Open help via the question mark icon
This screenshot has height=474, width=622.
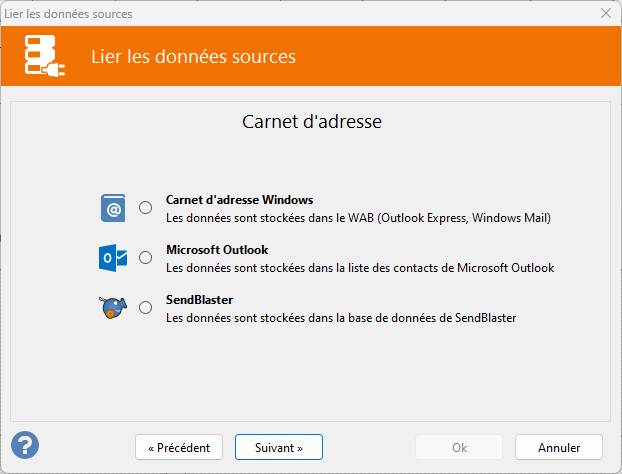[x=25, y=445]
